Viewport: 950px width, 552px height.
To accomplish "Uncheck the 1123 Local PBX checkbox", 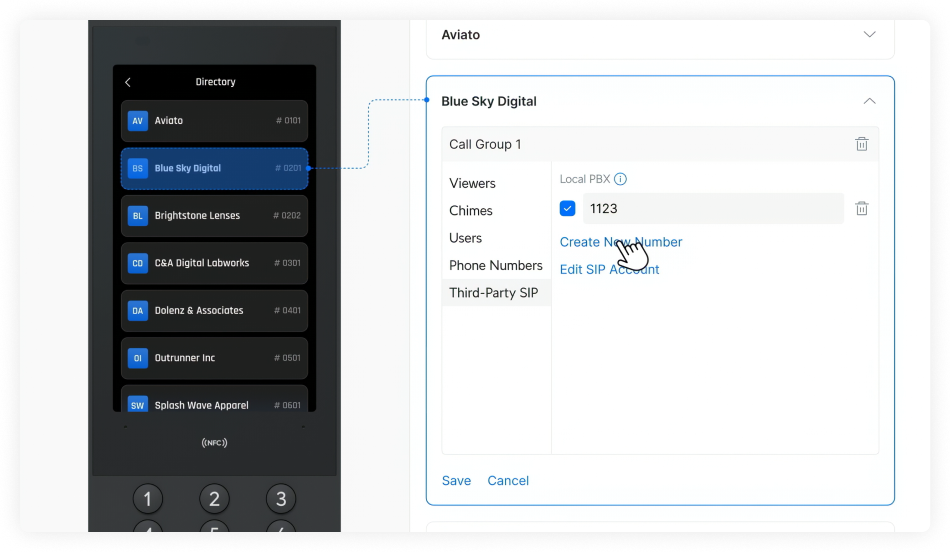I will pos(568,209).
